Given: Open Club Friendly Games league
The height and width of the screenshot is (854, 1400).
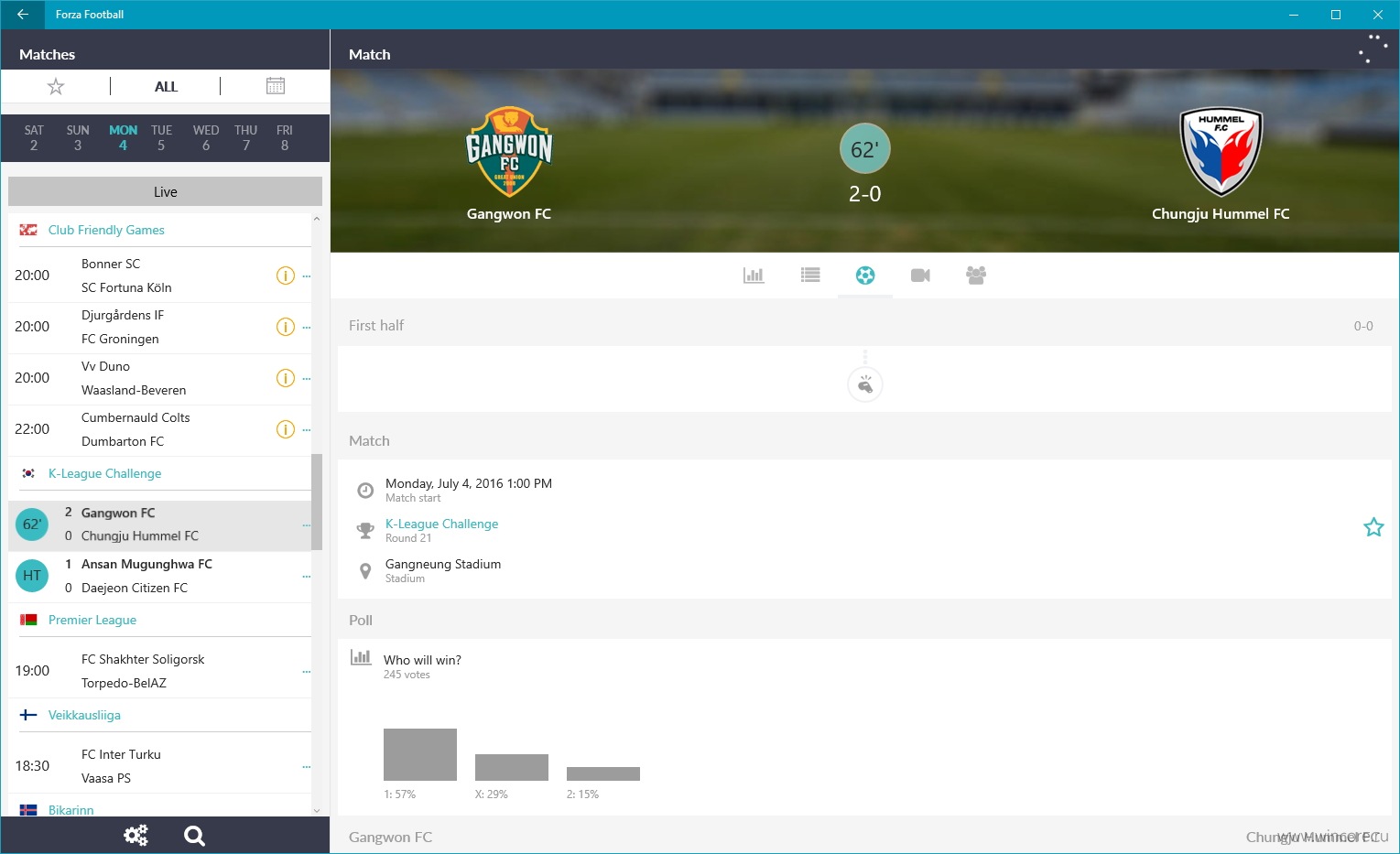Looking at the screenshot, I should 106,230.
